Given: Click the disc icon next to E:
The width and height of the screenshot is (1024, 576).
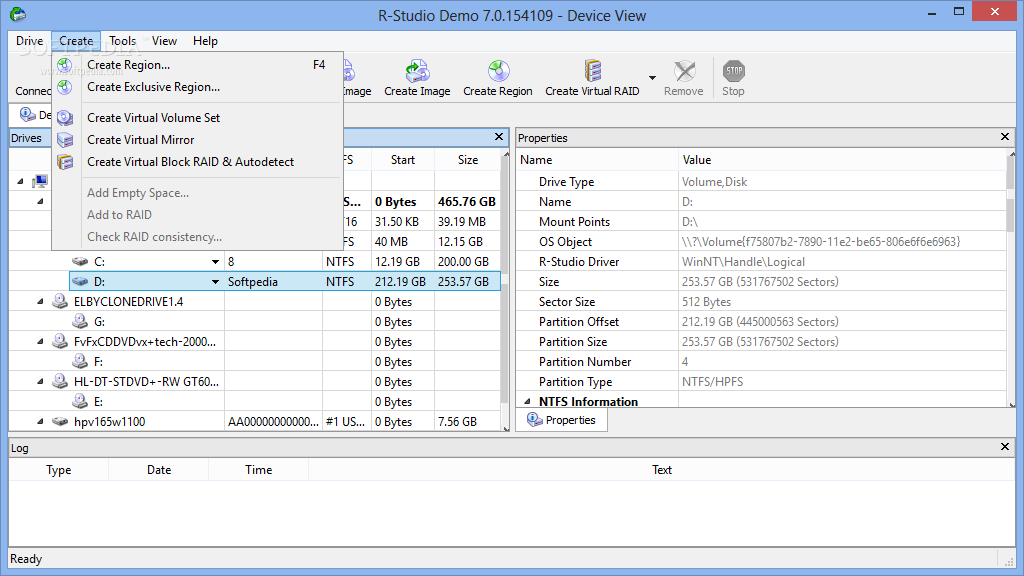Looking at the screenshot, I should (x=80, y=401).
